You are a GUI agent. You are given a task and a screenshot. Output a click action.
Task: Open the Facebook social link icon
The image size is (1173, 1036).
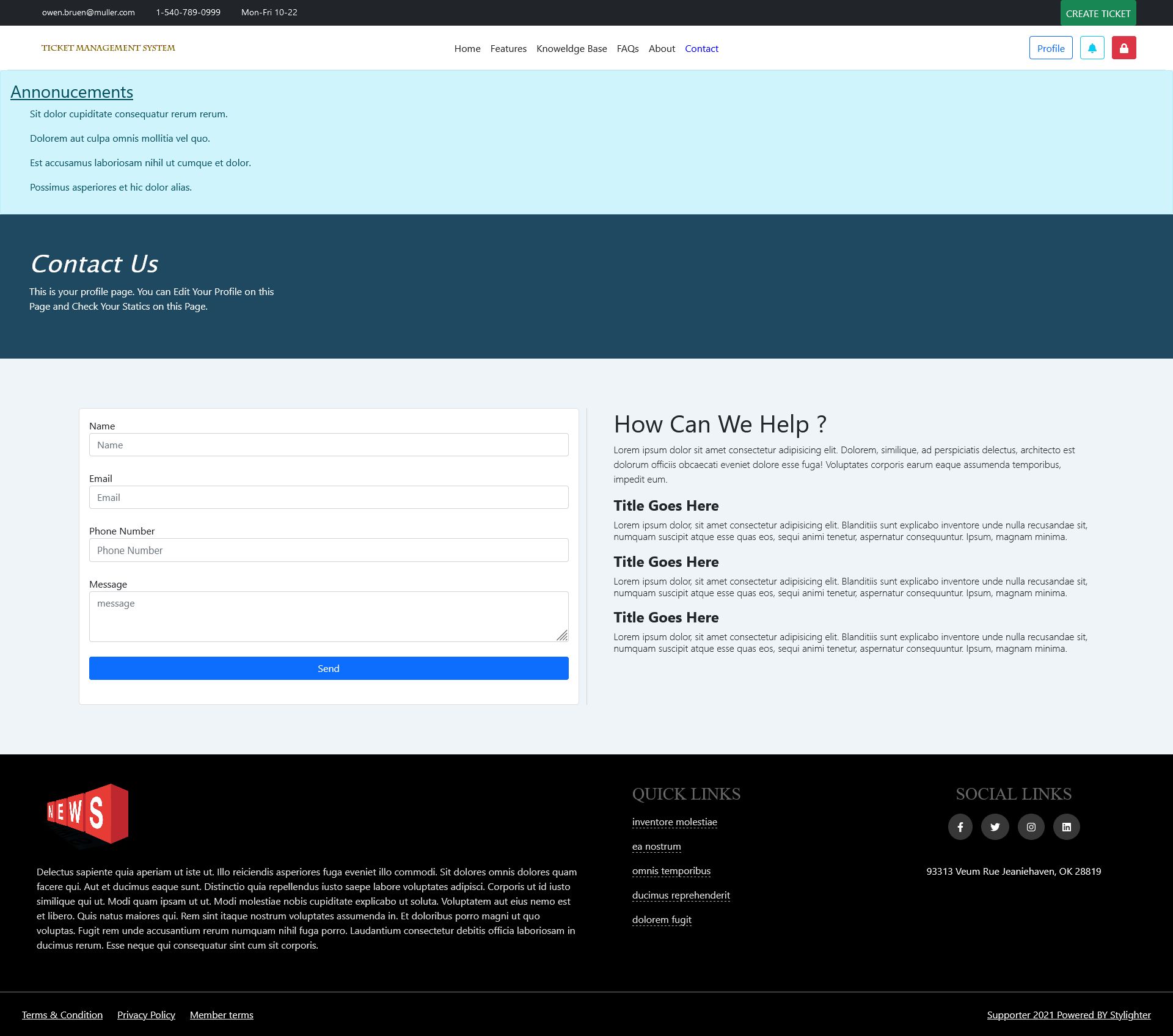pos(960,827)
